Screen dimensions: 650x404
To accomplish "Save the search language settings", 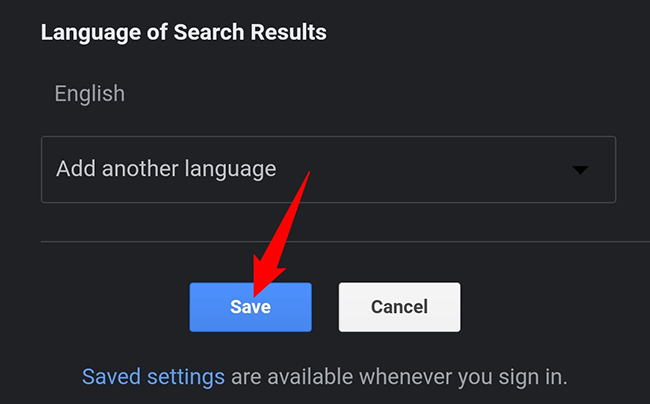I will click(x=250, y=307).
